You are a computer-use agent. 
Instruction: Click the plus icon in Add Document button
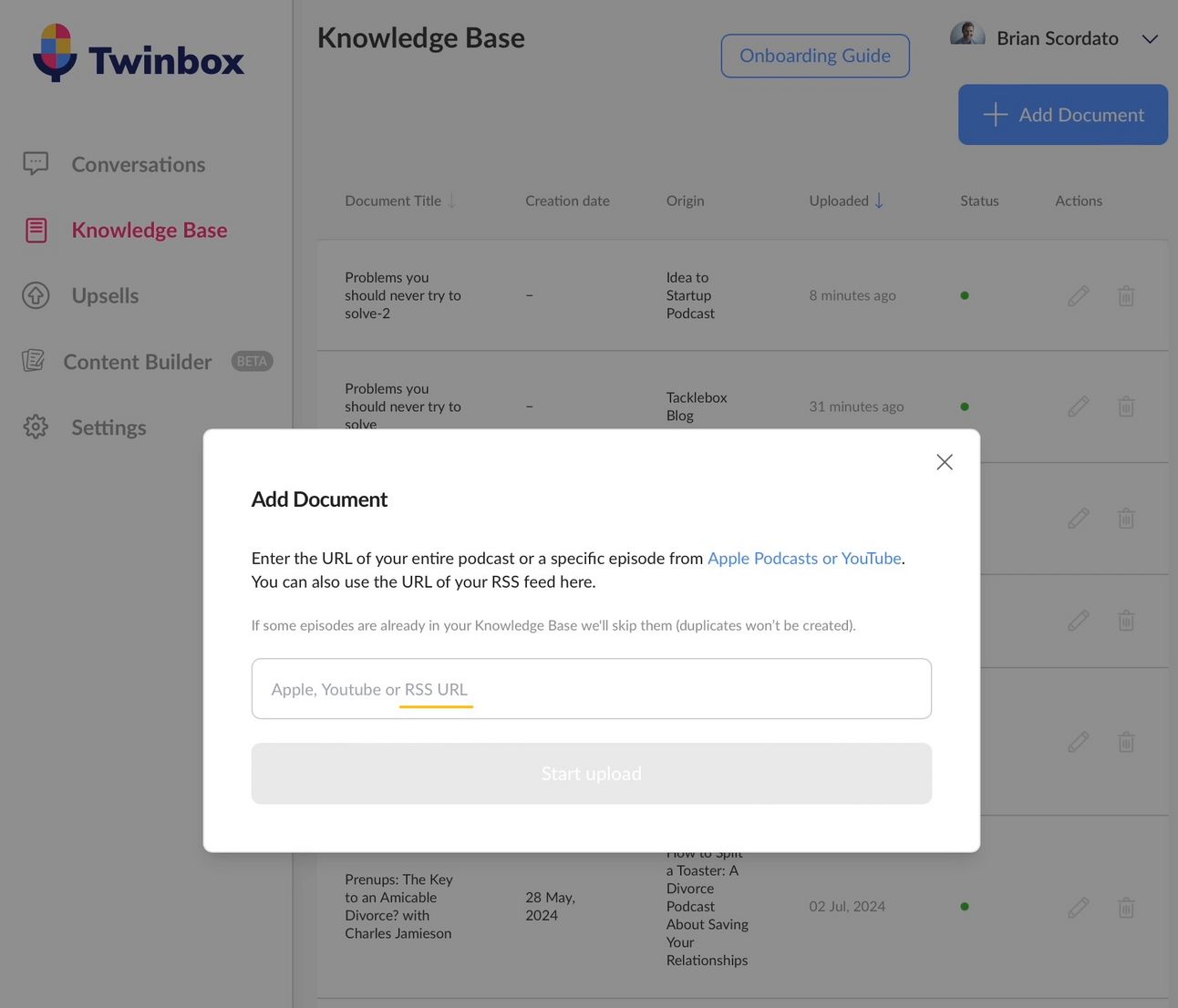coord(995,115)
